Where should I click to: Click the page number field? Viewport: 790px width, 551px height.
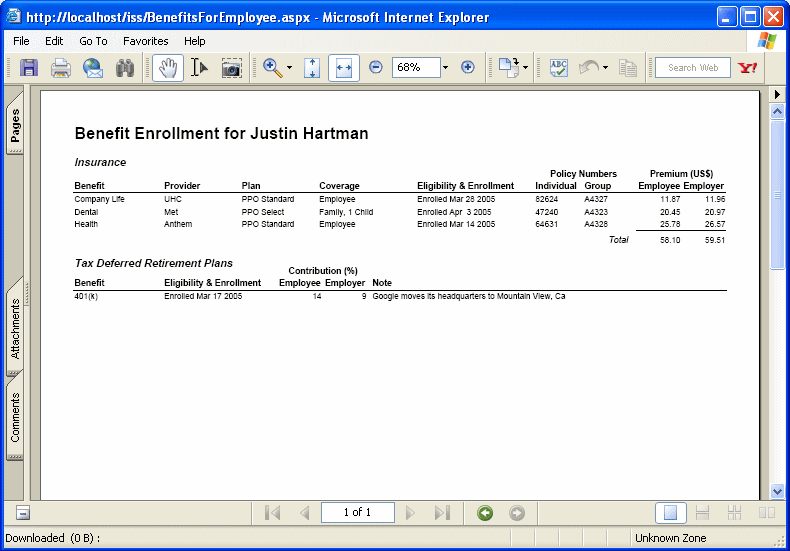click(x=357, y=513)
